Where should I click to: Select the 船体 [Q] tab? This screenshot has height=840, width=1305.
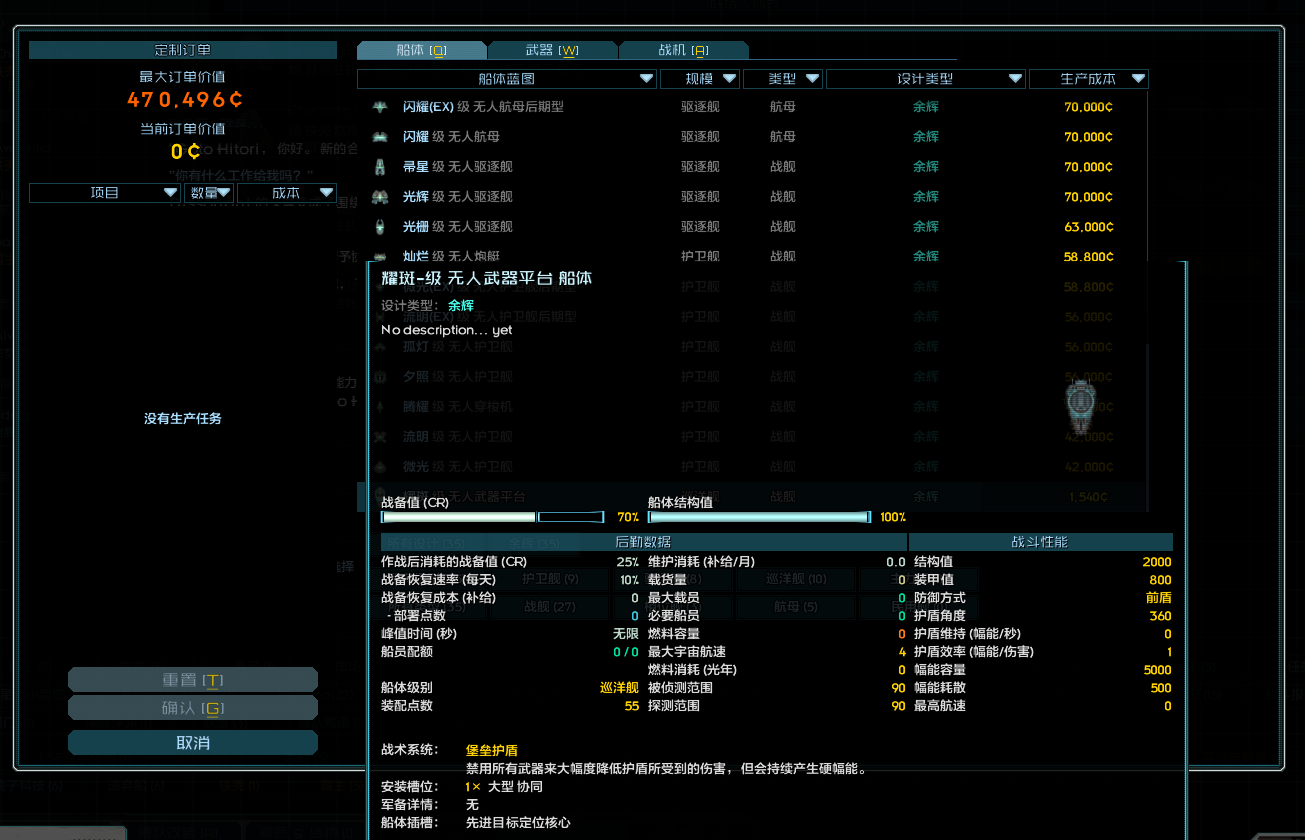pyautogui.click(x=421, y=51)
